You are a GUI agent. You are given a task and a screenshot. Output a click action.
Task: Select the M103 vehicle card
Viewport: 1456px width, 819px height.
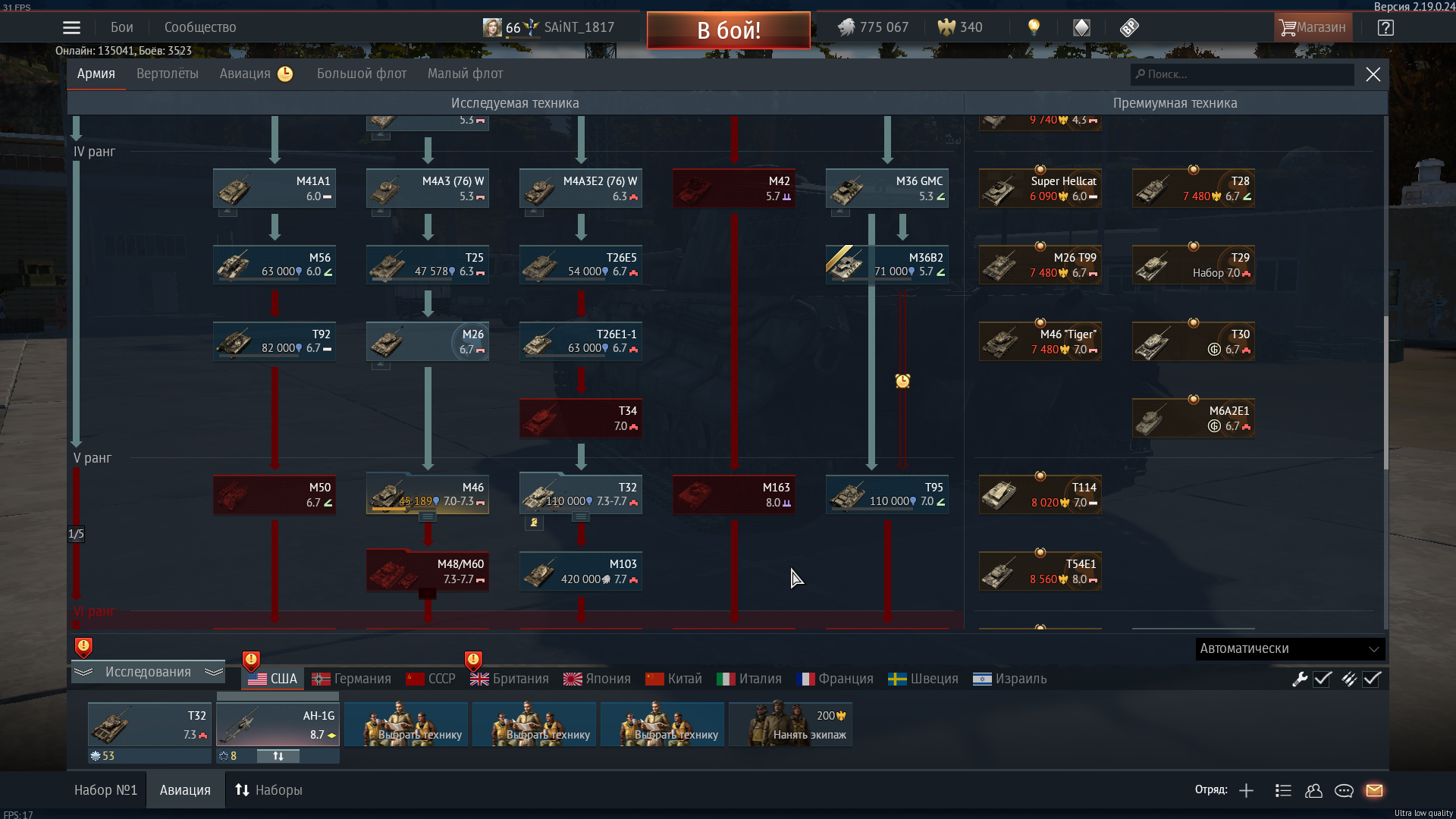click(581, 571)
